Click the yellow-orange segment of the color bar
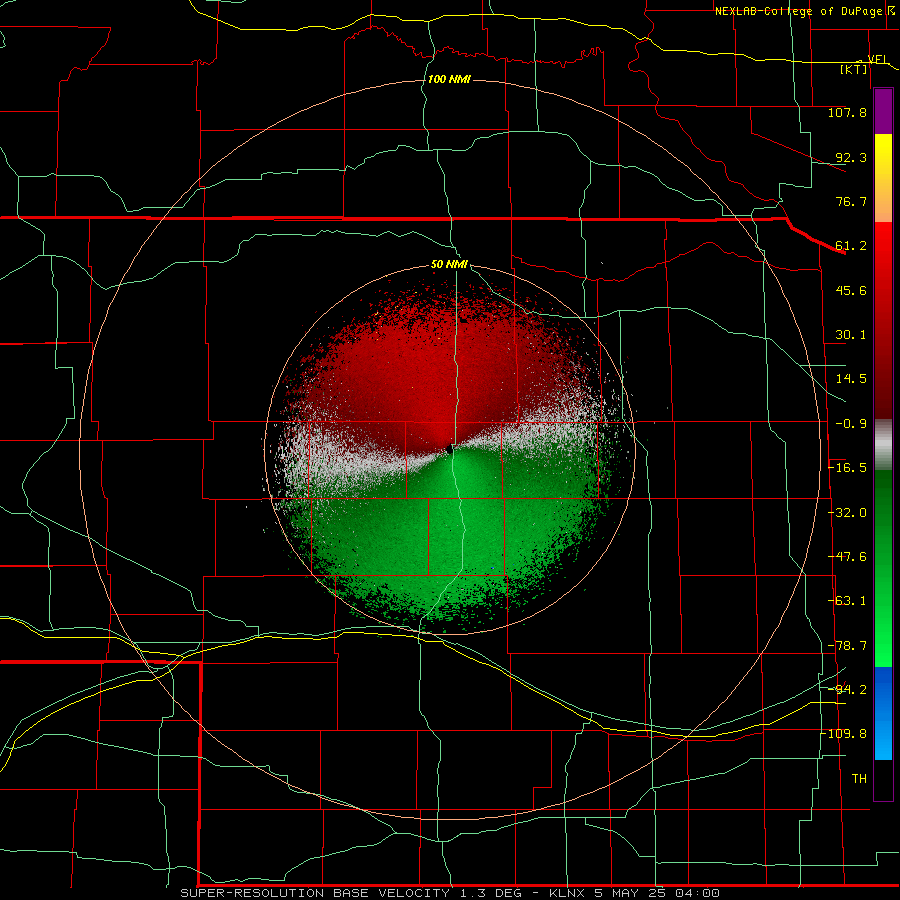This screenshot has height=900, width=900. click(883, 178)
